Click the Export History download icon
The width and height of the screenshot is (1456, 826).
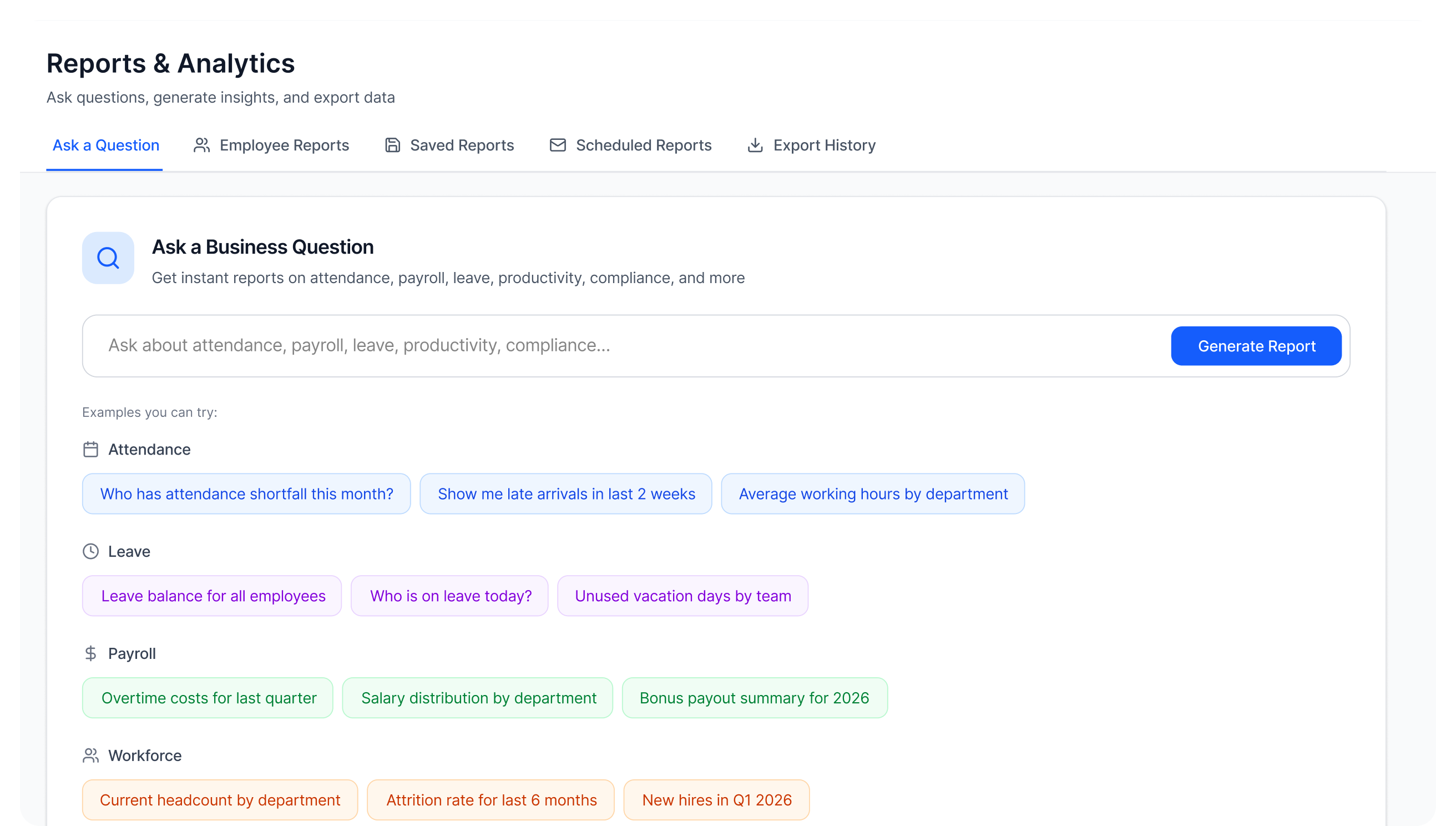pos(755,145)
